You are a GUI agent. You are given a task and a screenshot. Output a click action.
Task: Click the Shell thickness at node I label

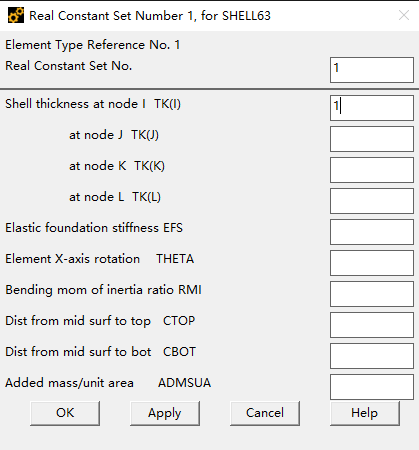pyautogui.click(x=93, y=104)
